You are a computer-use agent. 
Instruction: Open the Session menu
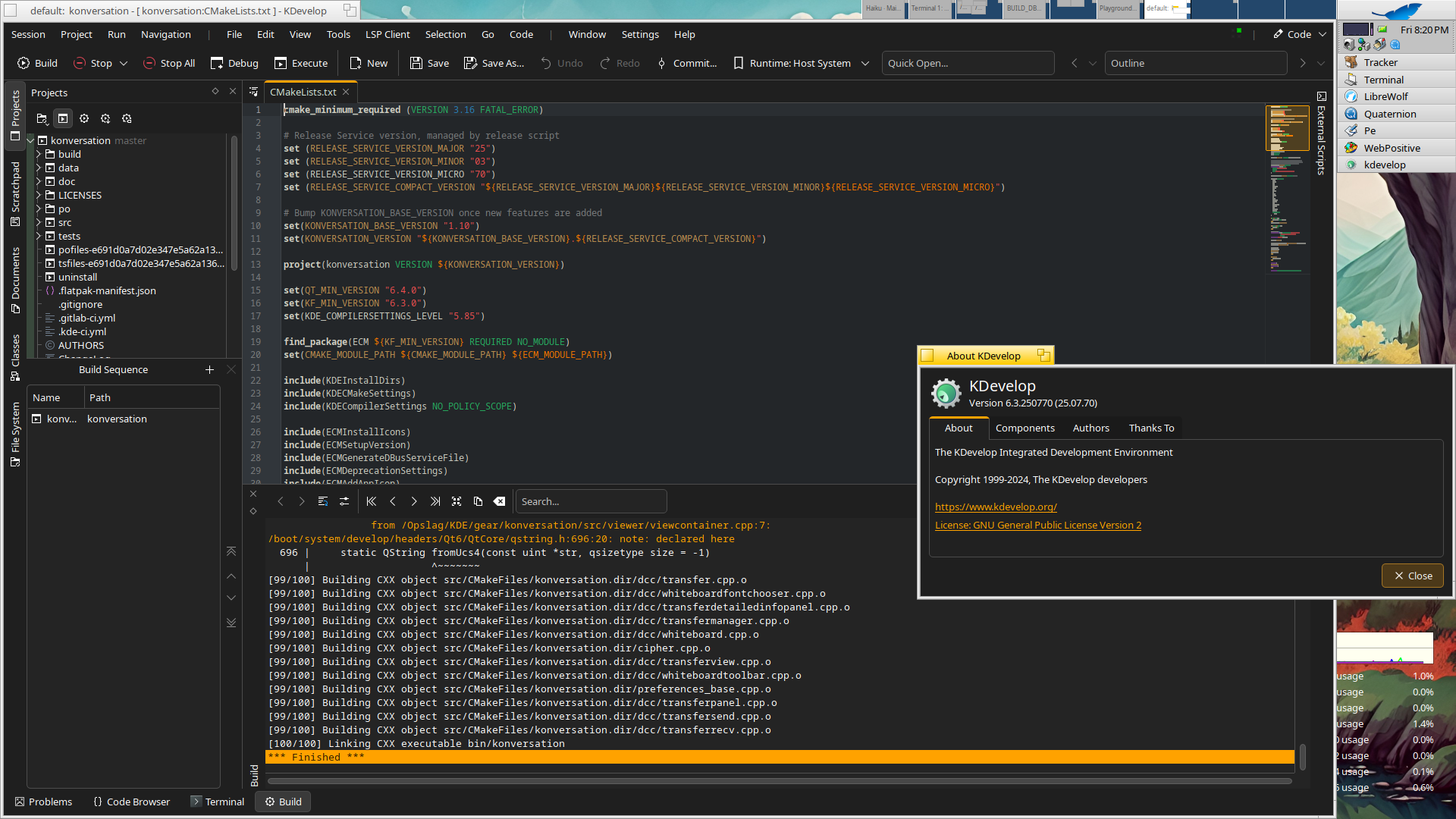tap(28, 34)
